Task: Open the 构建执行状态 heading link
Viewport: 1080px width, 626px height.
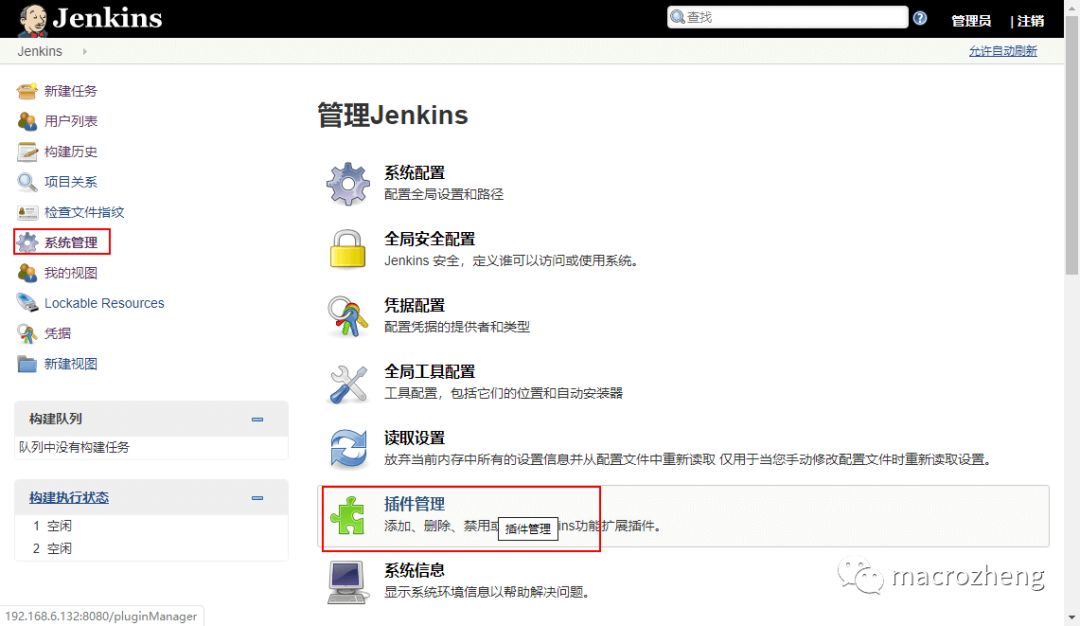Action: click(69, 498)
